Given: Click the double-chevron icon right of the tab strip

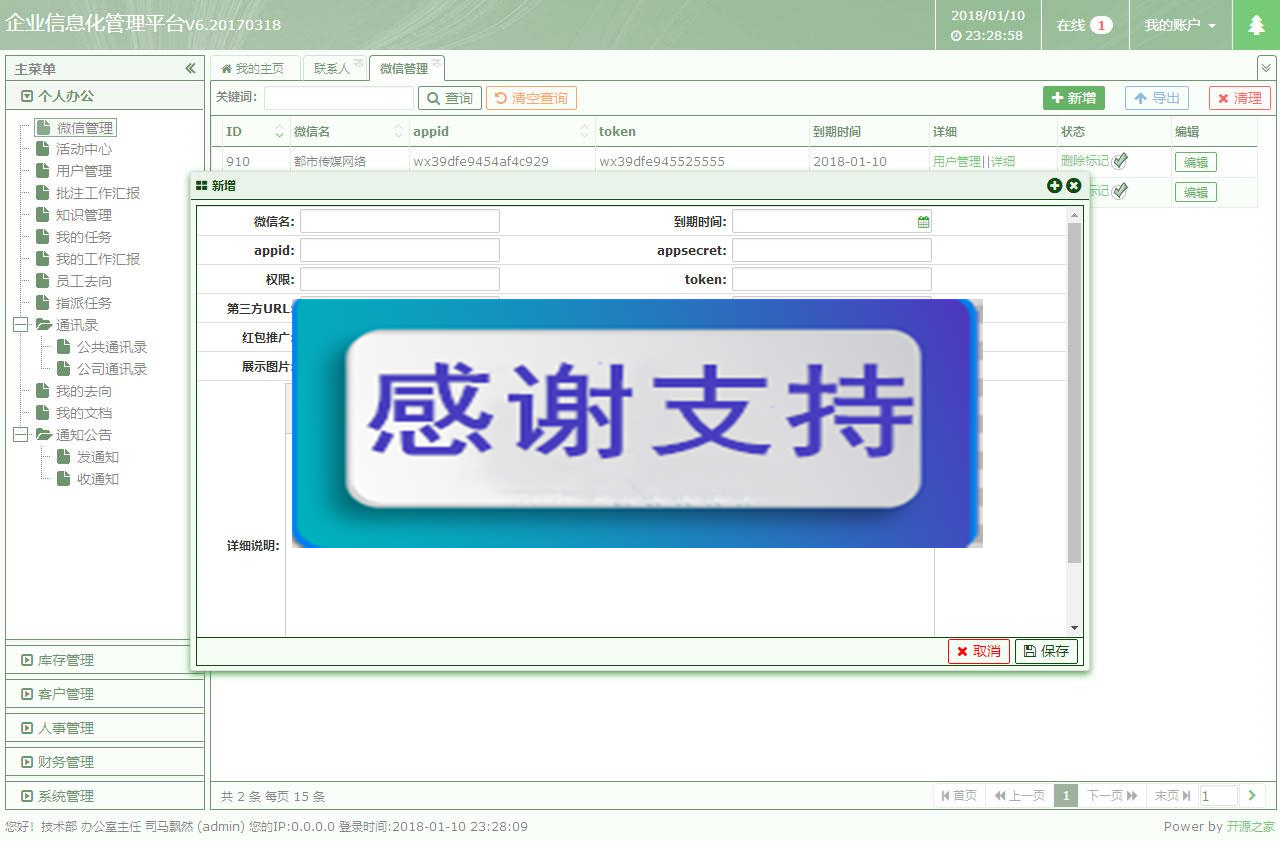Looking at the screenshot, I should (1264, 68).
